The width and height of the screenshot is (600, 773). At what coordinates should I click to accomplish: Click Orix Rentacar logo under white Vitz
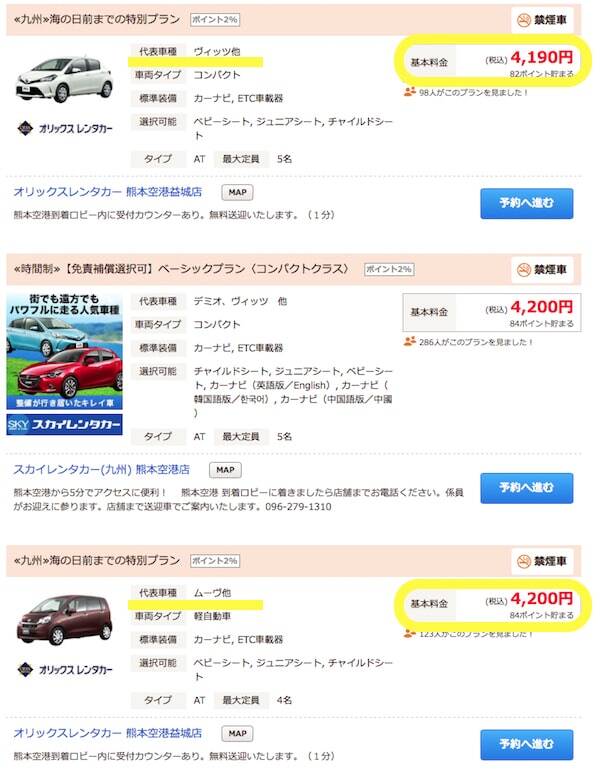[x=65, y=129]
